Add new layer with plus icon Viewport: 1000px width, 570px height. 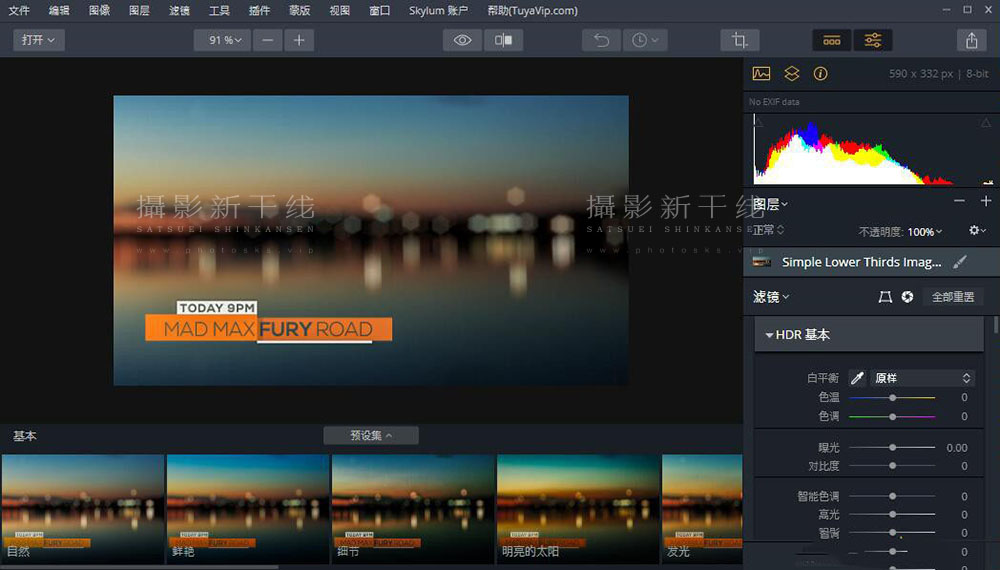pyautogui.click(x=986, y=201)
